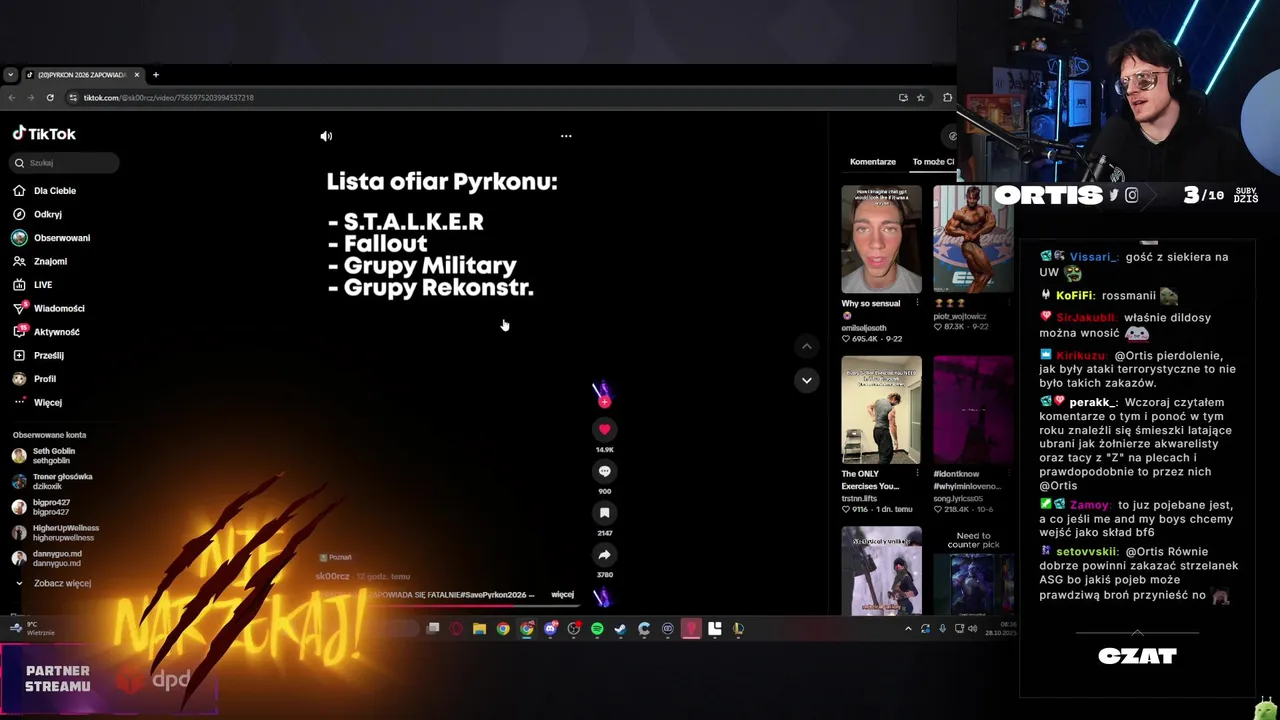This screenshot has height=720, width=1280.
Task: Open Discord from the taskbar
Action: pos(550,629)
